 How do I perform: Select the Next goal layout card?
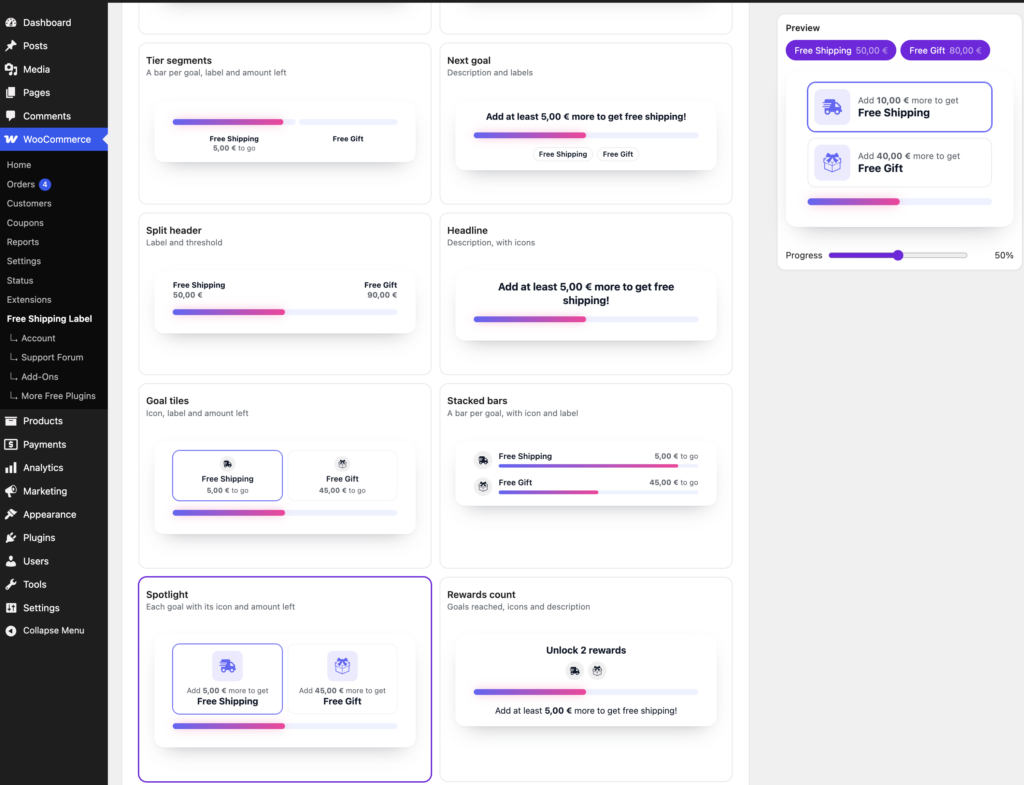tap(586, 123)
